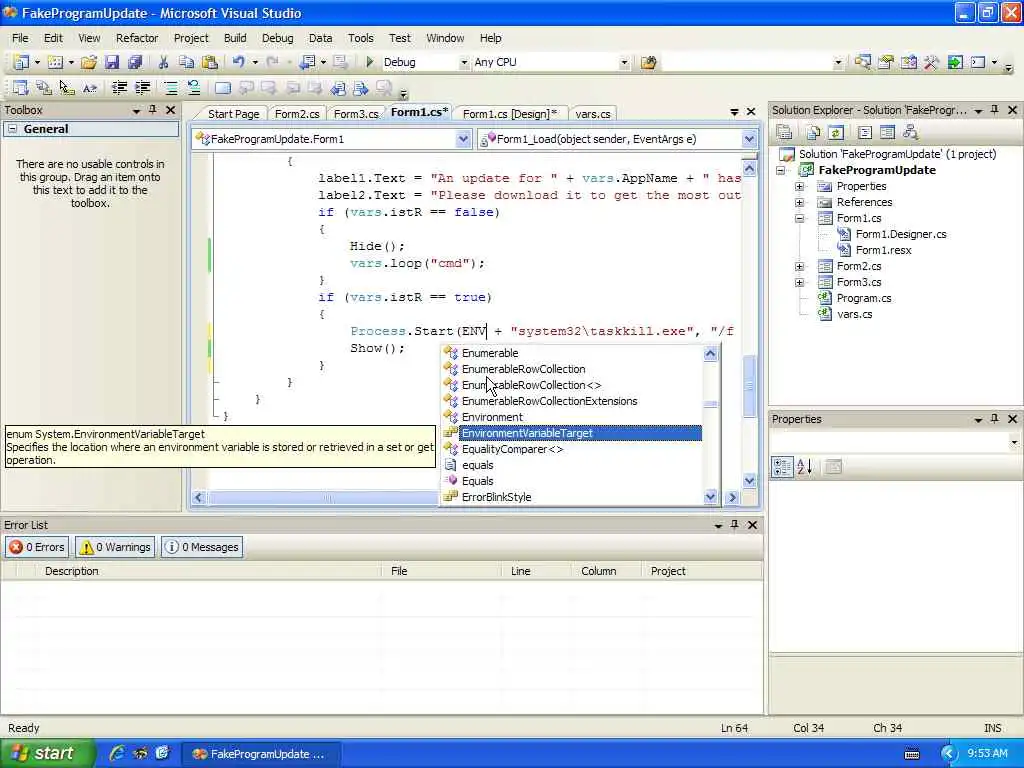Expand the Form2.cs node
The height and width of the screenshot is (768, 1024).
pyautogui.click(x=799, y=266)
